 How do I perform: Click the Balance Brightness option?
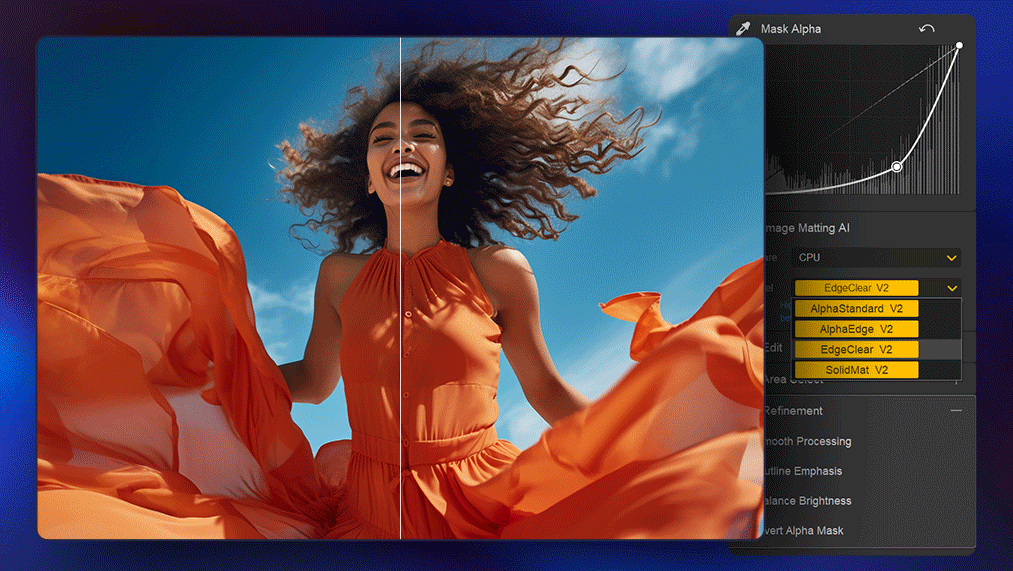point(808,501)
